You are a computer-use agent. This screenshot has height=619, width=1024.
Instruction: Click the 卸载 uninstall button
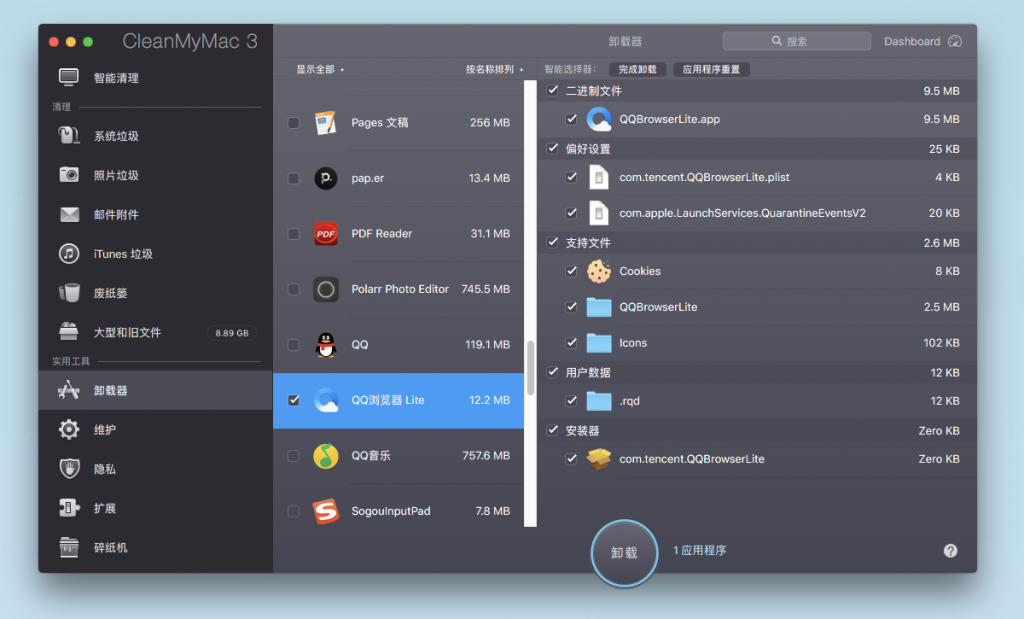[x=624, y=552]
